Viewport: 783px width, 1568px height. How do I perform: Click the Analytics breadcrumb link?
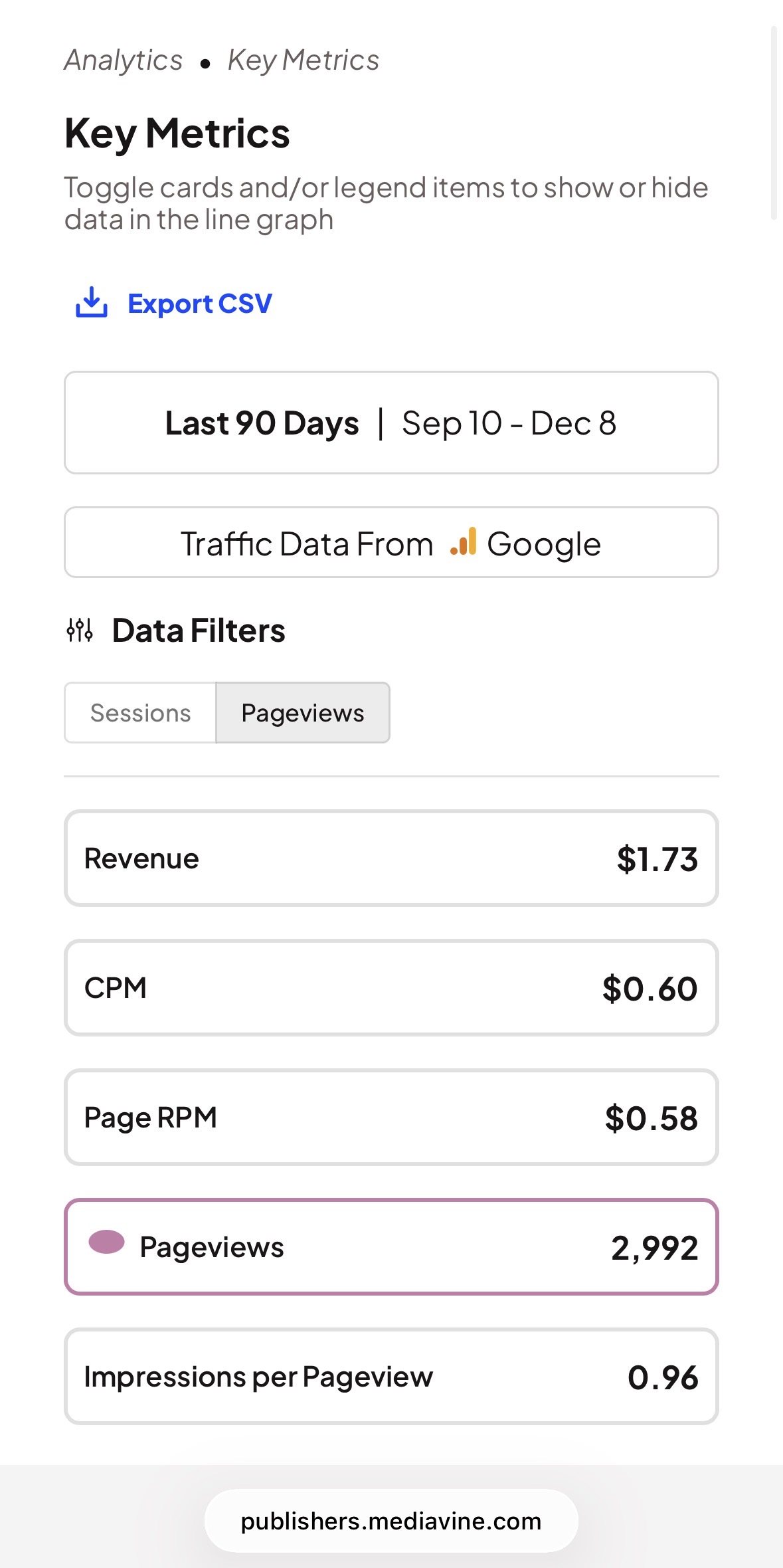click(124, 60)
